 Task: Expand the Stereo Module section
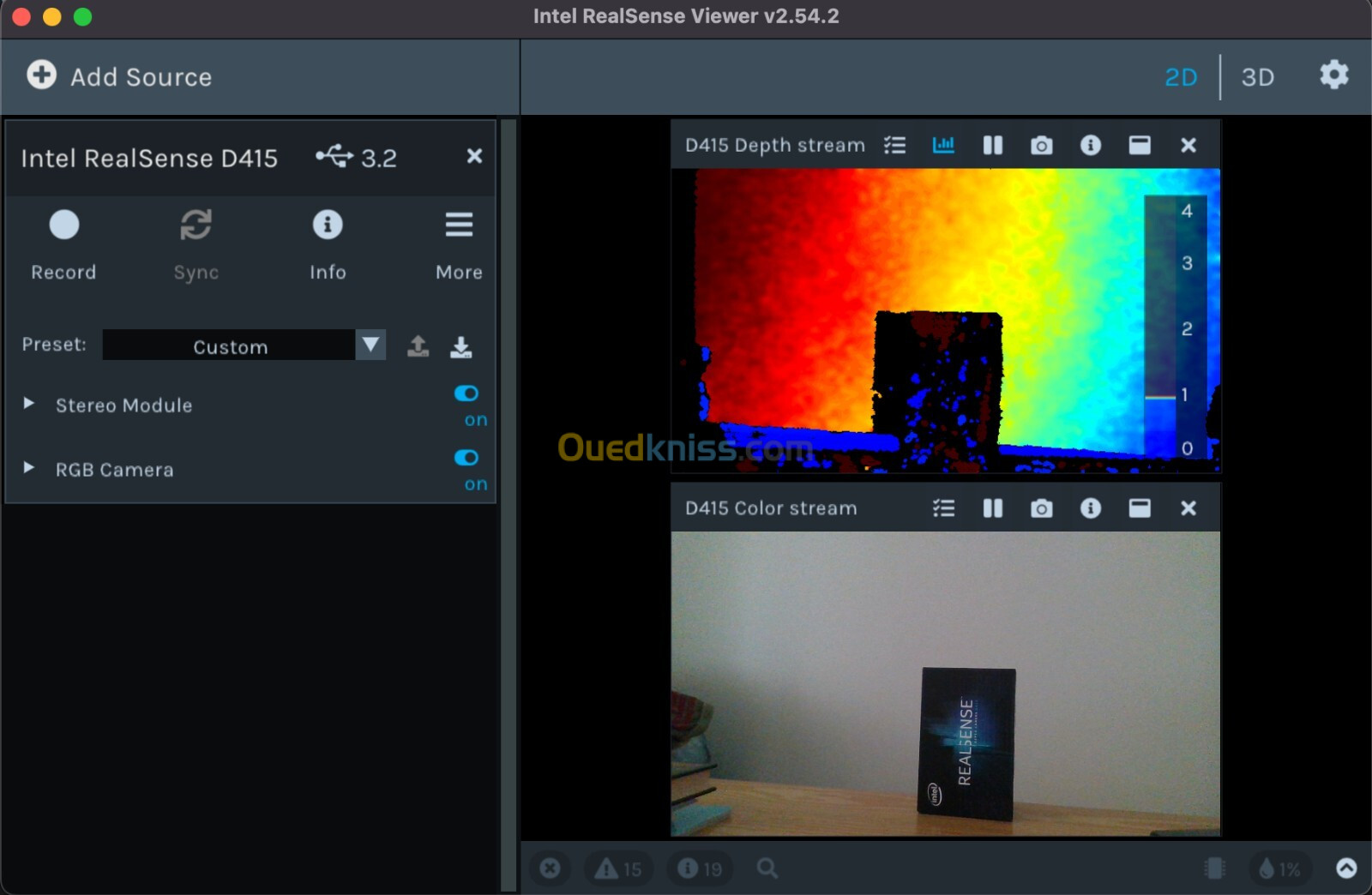tap(28, 403)
